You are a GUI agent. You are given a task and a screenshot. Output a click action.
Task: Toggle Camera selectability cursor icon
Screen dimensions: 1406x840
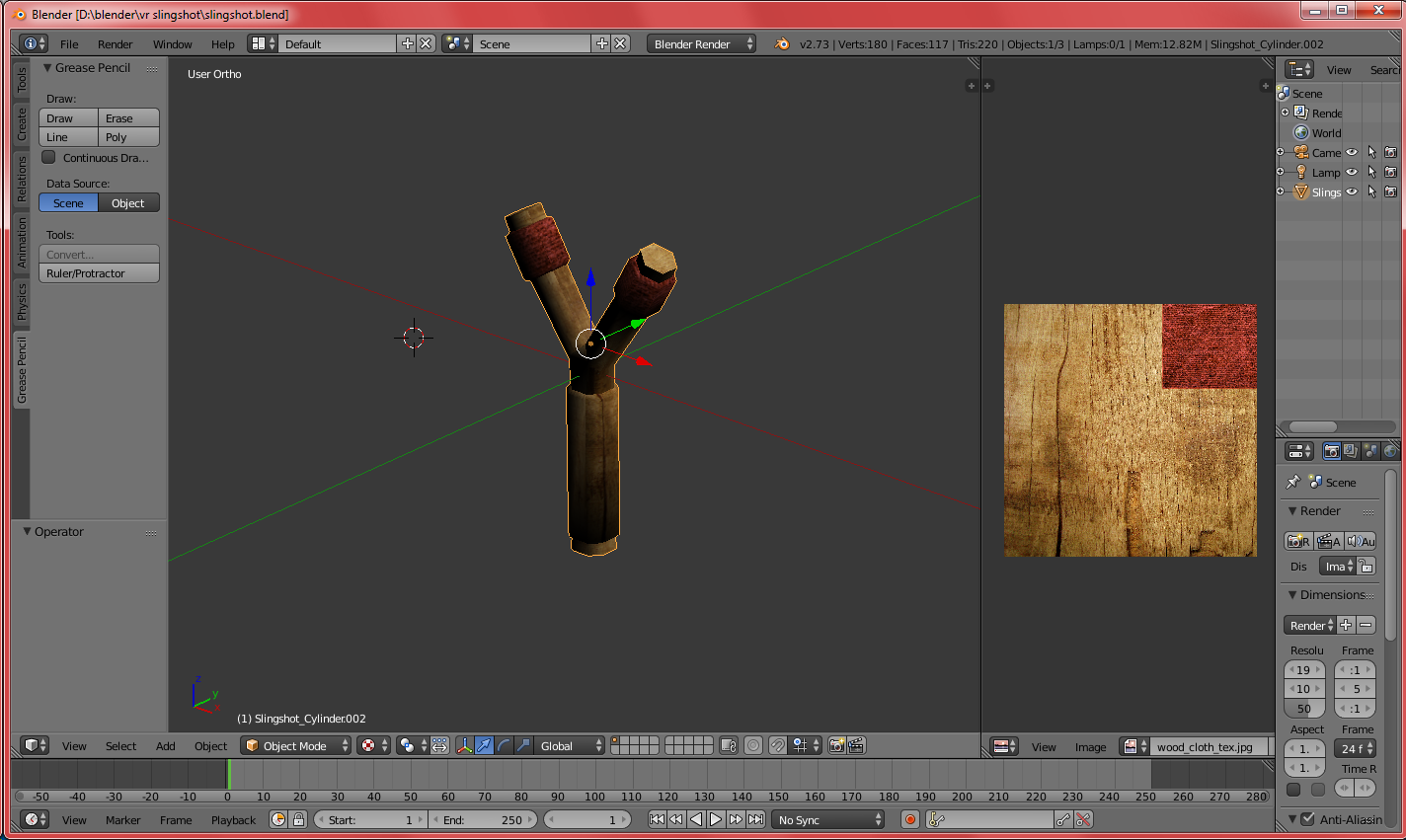coord(1371,153)
